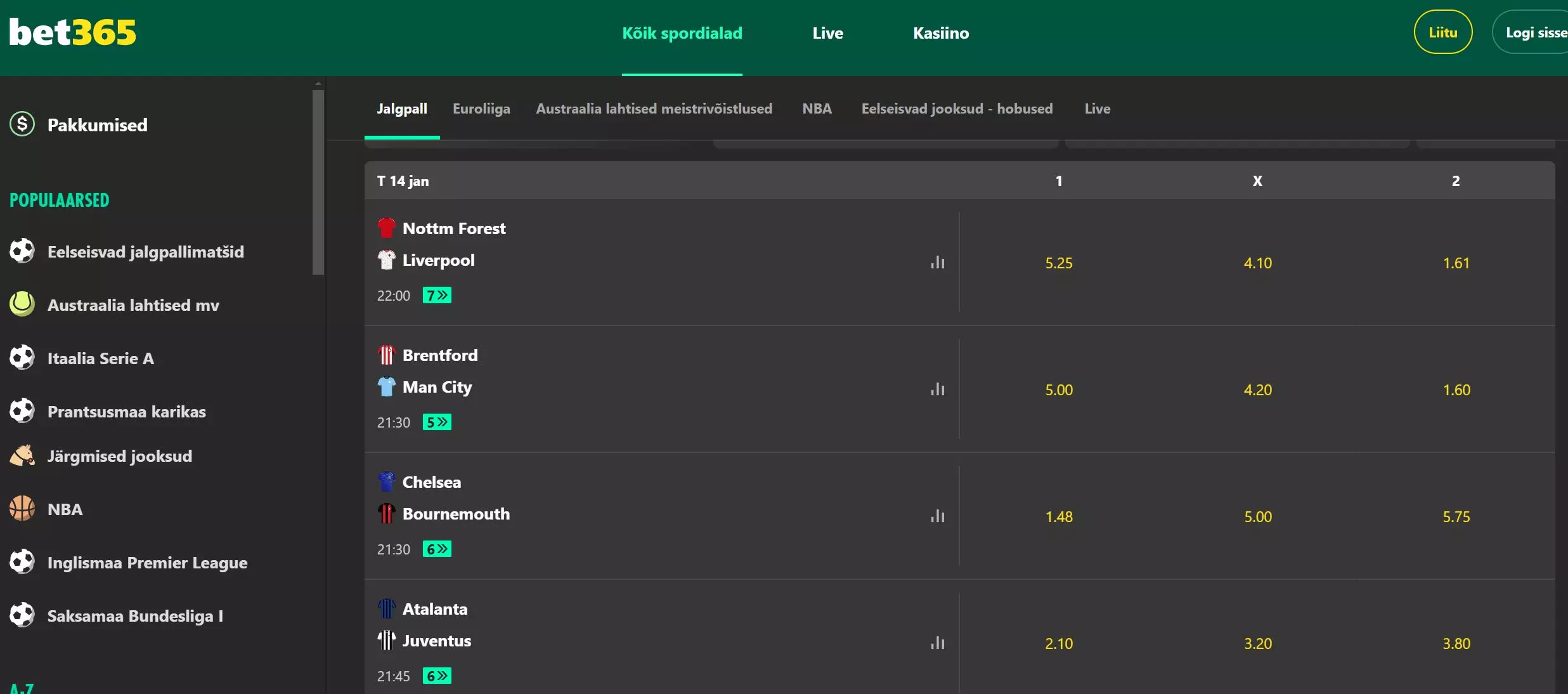Click the tennis ball icon for Australia lahtised mv

[22, 304]
